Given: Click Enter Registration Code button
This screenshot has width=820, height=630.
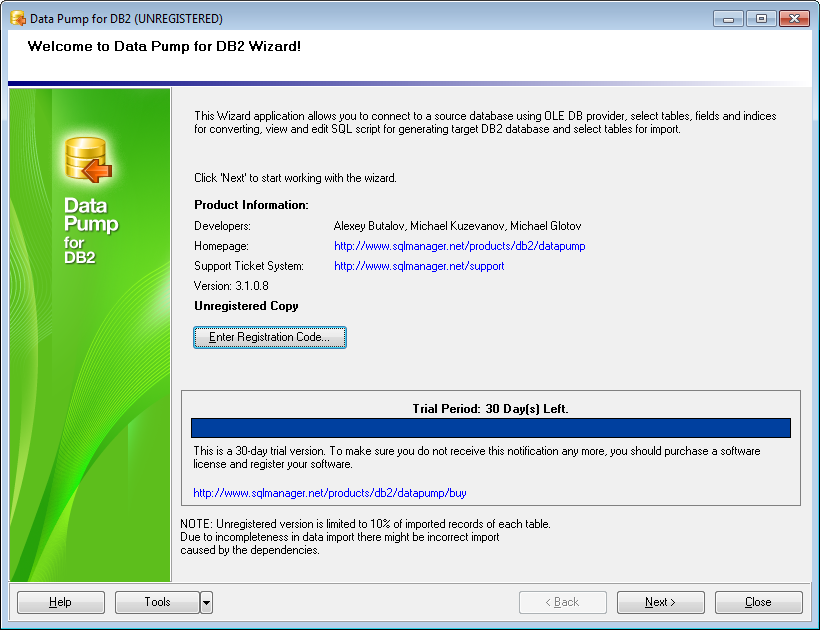Looking at the screenshot, I should click(x=270, y=337).
